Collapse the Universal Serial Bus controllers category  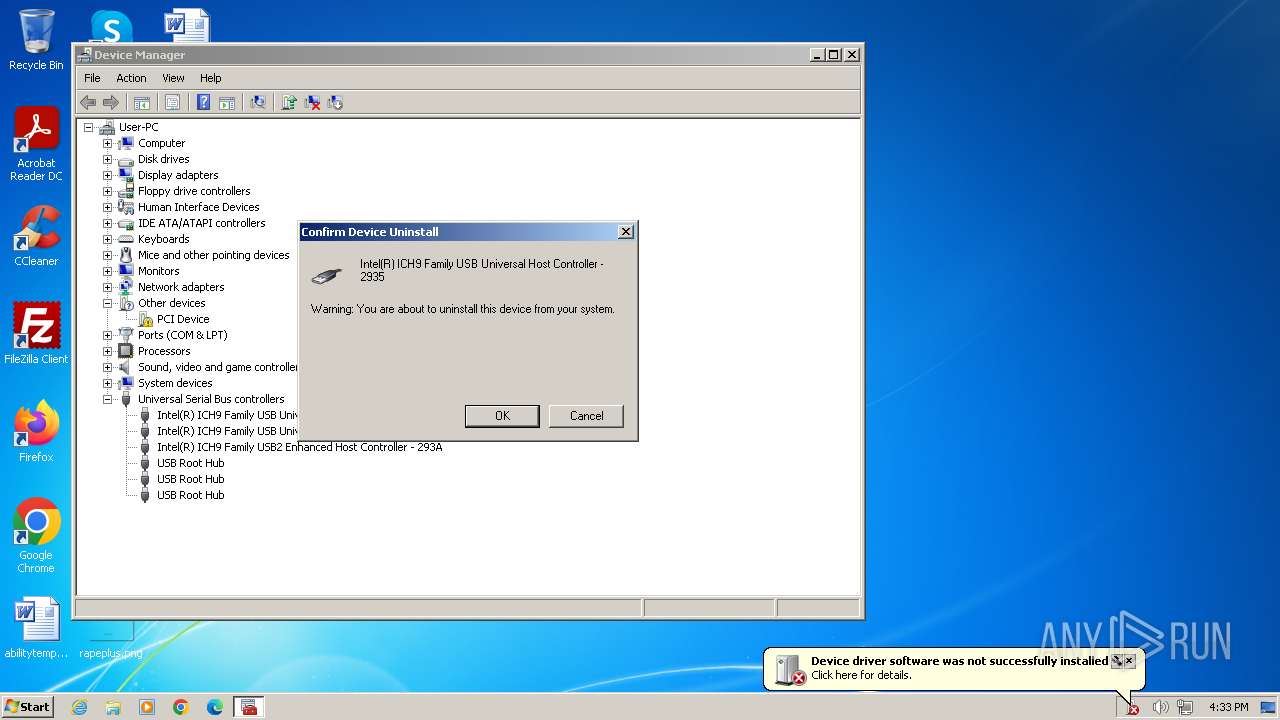click(x=107, y=399)
